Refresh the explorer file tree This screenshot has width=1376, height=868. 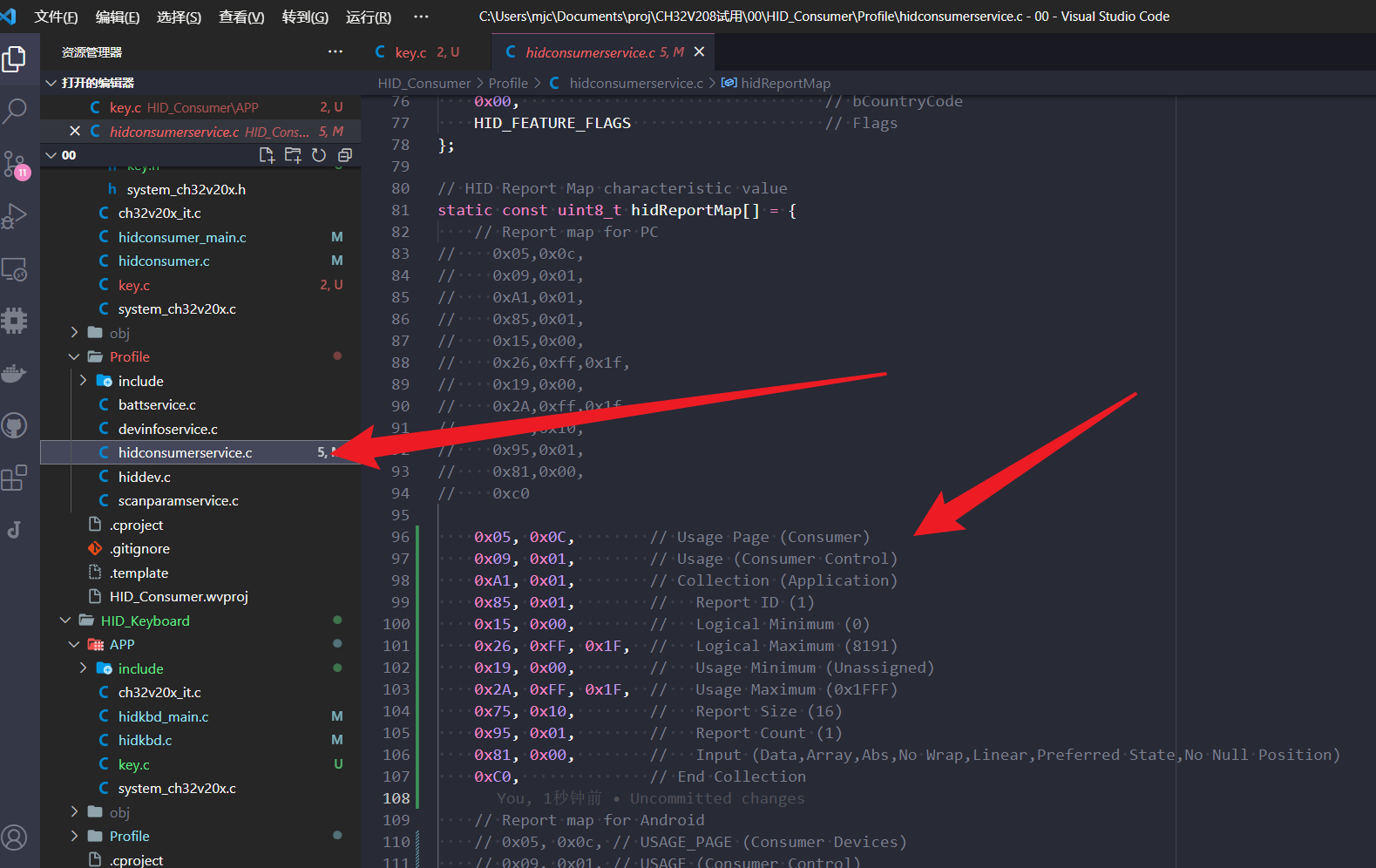[319, 155]
